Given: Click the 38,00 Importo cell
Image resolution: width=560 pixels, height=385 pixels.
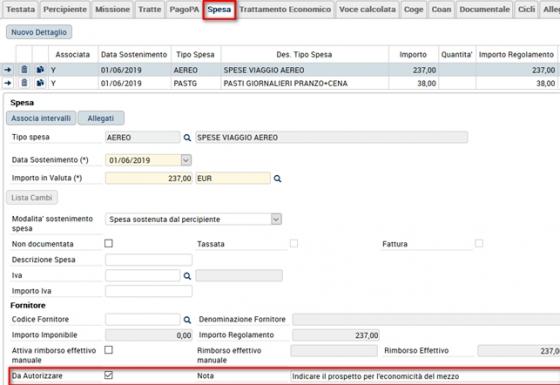Looking at the screenshot, I should pyautogui.click(x=414, y=83).
